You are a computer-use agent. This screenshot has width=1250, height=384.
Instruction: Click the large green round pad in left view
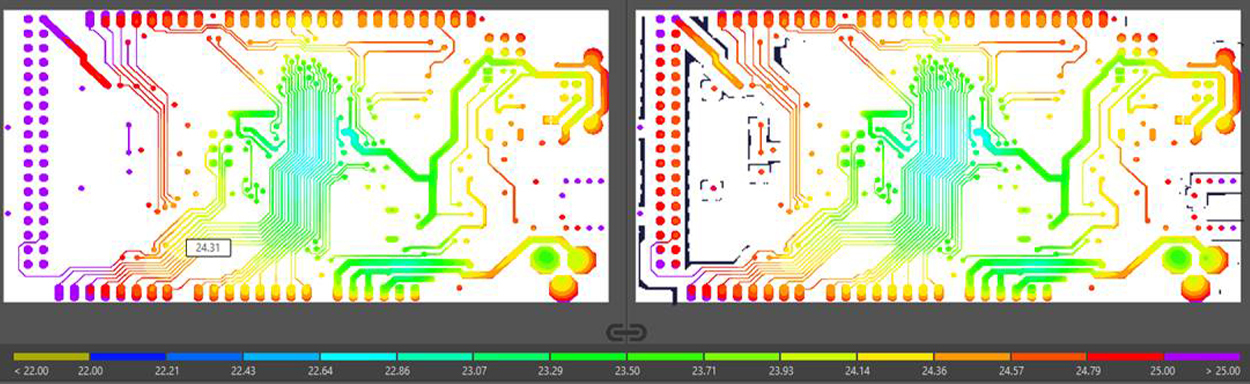544,260
